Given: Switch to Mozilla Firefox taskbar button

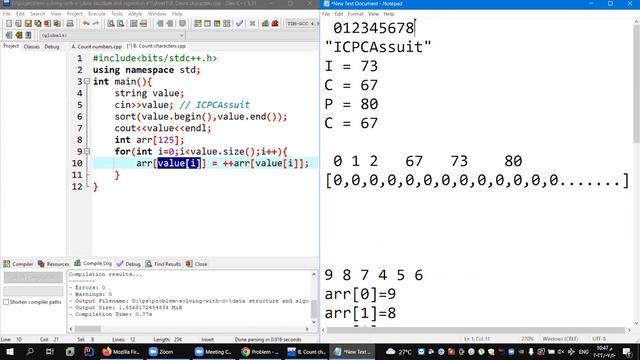Looking at the screenshot, I should 121,351.
